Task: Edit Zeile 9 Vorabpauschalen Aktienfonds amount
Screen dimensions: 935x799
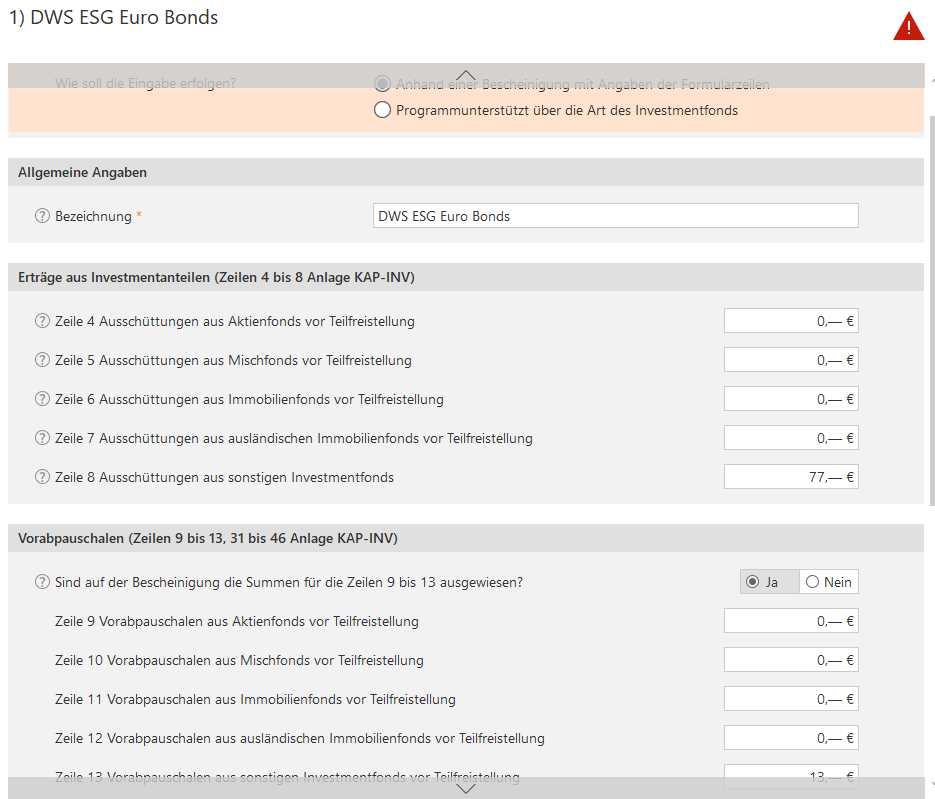Action: coord(791,621)
